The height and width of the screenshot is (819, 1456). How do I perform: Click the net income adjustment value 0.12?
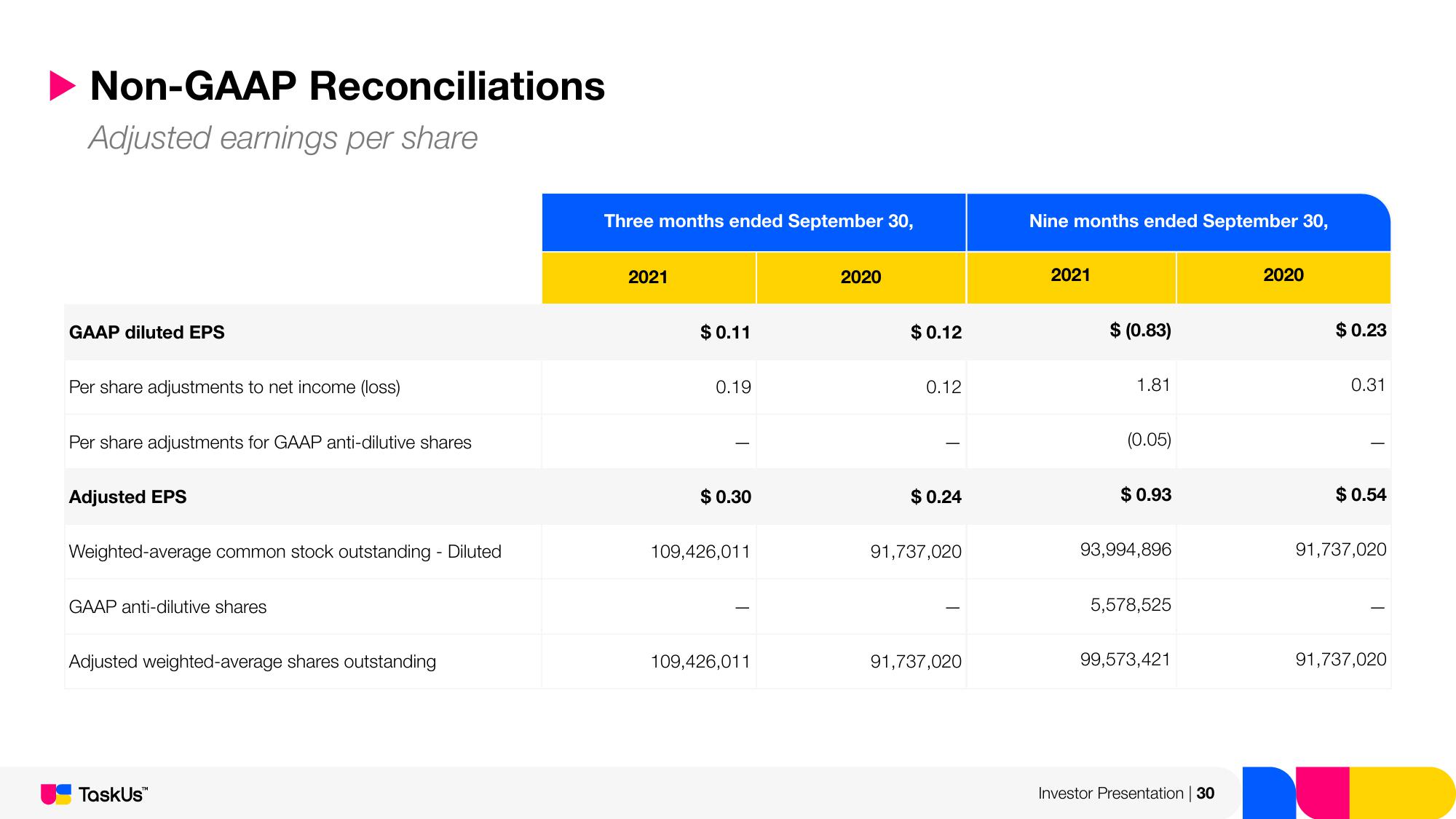click(x=943, y=387)
